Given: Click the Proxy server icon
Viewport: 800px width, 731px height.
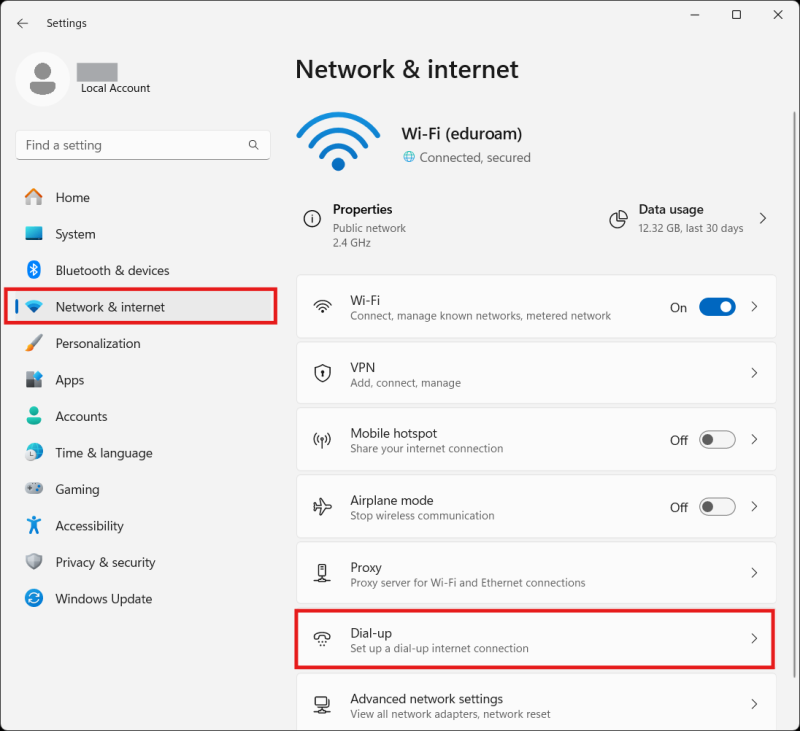Looking at the screenshot, I should (x=322, y=573).
